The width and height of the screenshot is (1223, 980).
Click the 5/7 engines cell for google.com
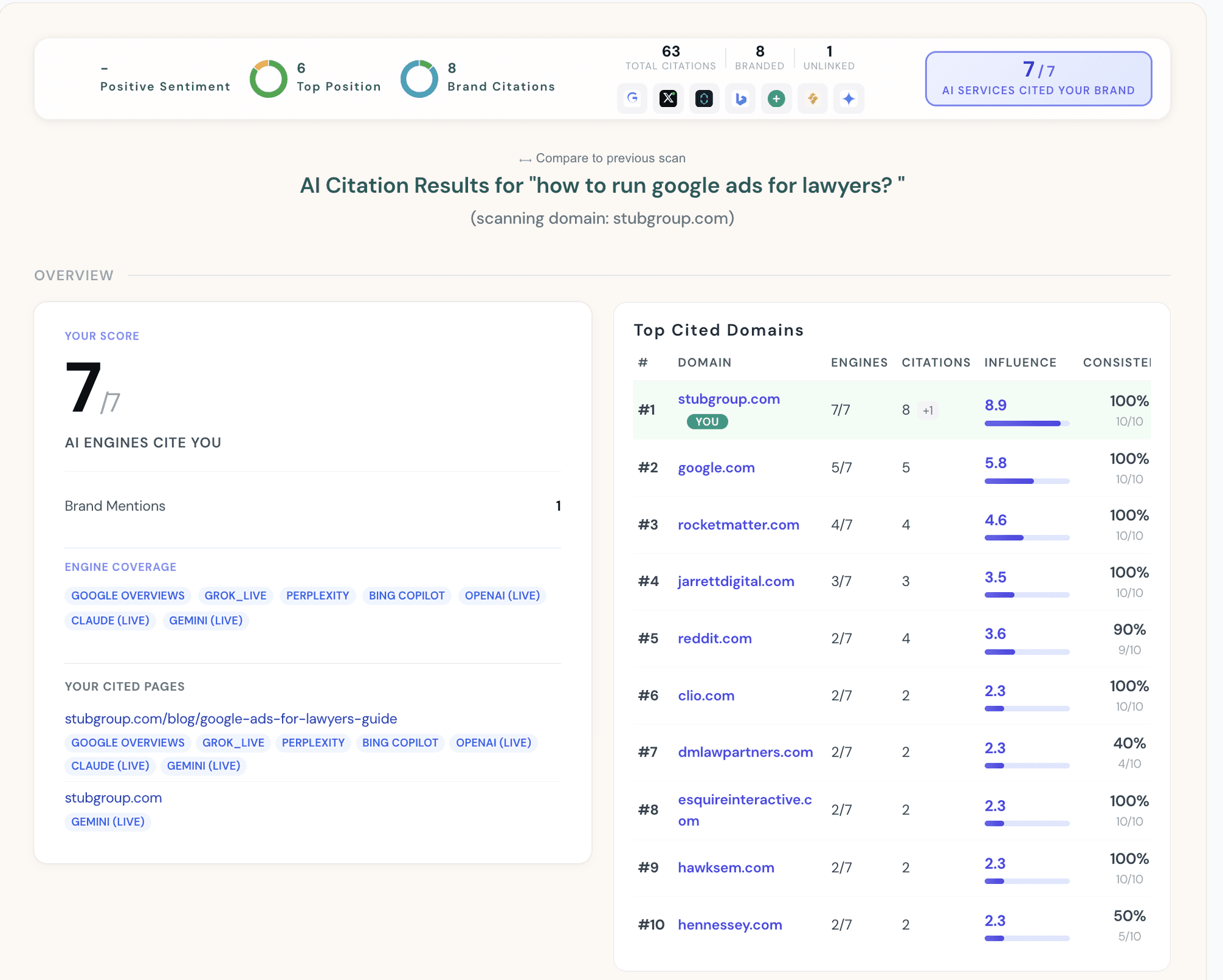tap(841, 467)
